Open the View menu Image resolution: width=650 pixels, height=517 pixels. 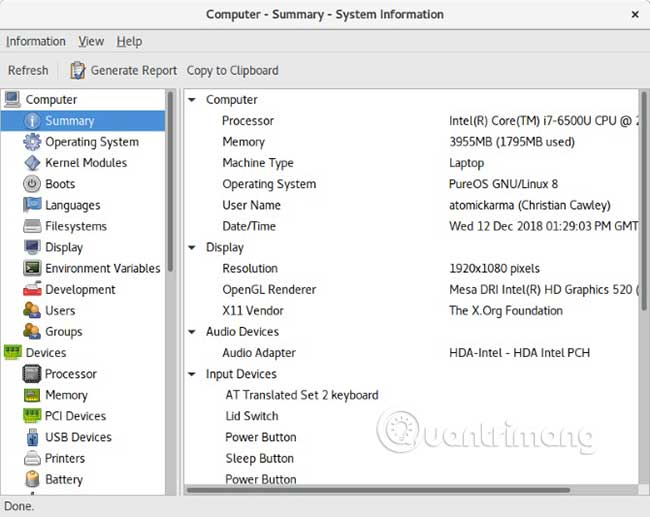pos(91,41)
